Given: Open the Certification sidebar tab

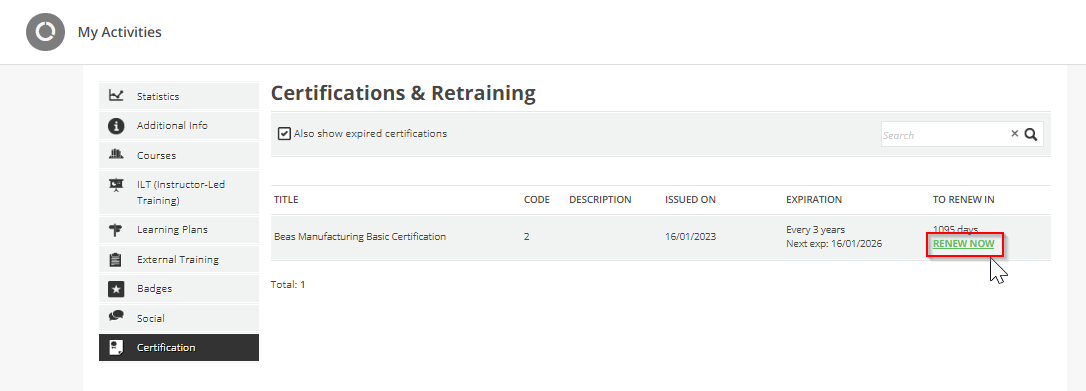Looking at the screenshot, I should 179,347.
